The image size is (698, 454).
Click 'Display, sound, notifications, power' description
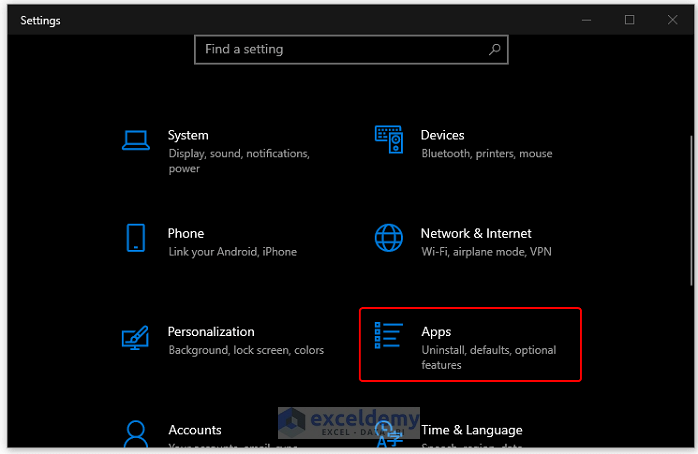pos(239,161)
